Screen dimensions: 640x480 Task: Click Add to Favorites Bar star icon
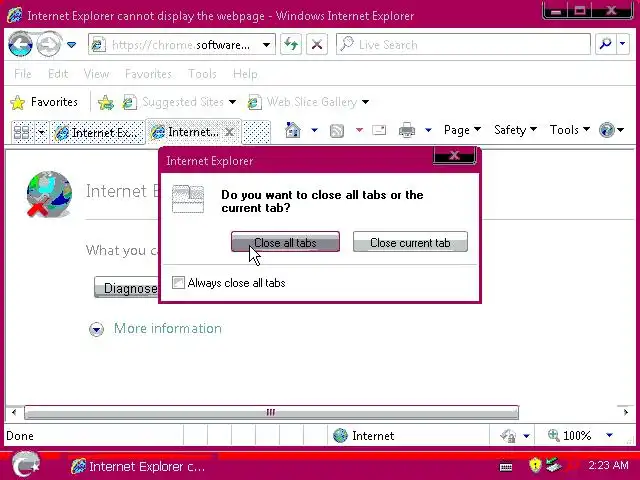(x=105, y=102)
